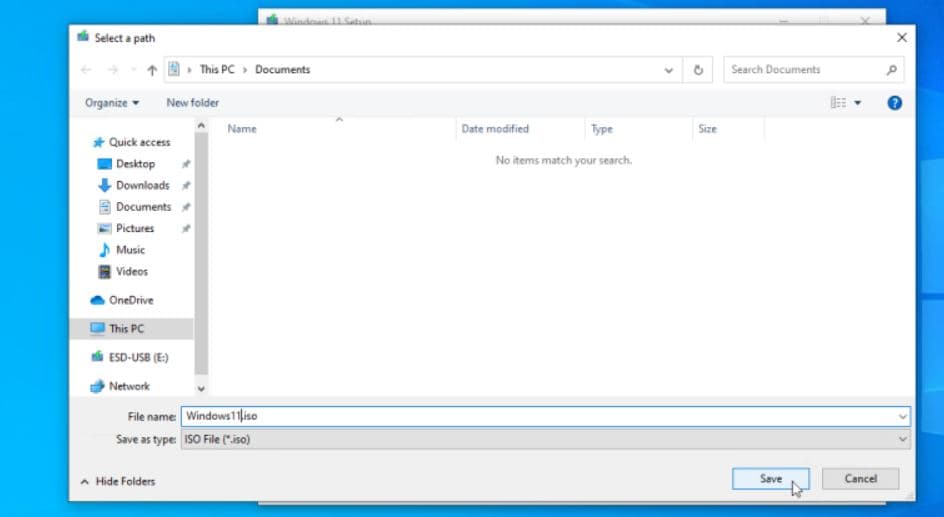Click the search magnifier icon
944x517 pixels.
pos(892,70)
